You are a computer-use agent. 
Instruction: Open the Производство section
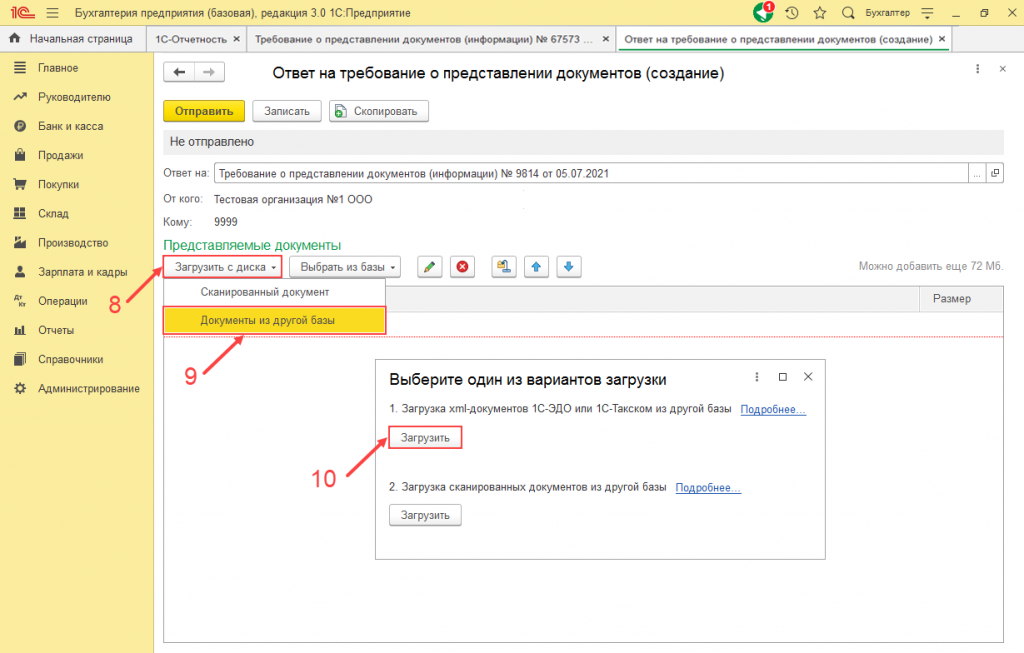click(x=72, y=243)
